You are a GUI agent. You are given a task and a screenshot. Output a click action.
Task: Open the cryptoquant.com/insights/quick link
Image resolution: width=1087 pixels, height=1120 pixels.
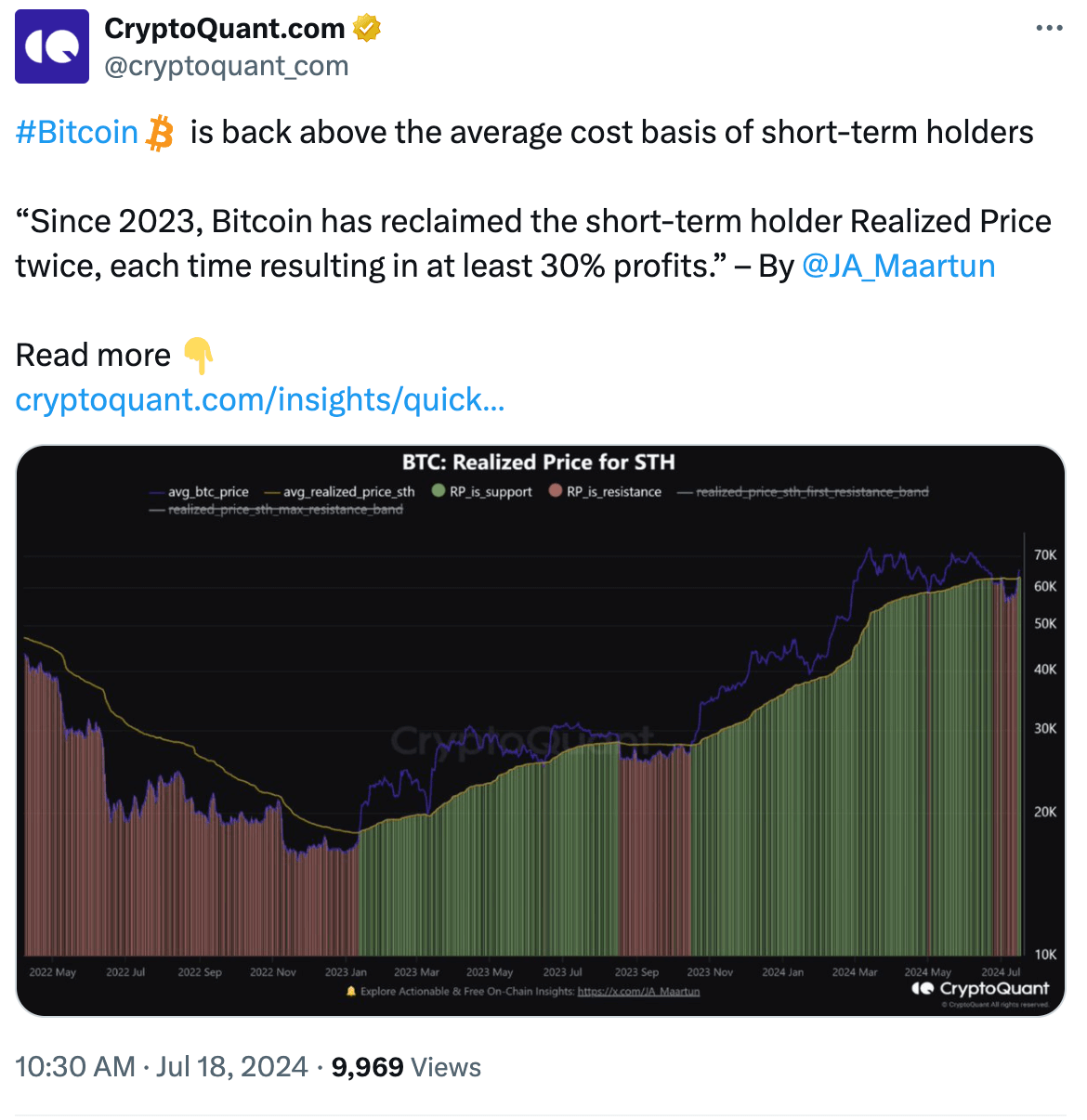[259, 400]
